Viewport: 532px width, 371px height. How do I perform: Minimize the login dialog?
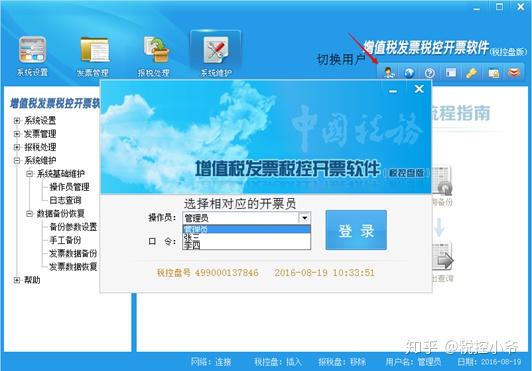pyautogui.click(x=393, y=91)
